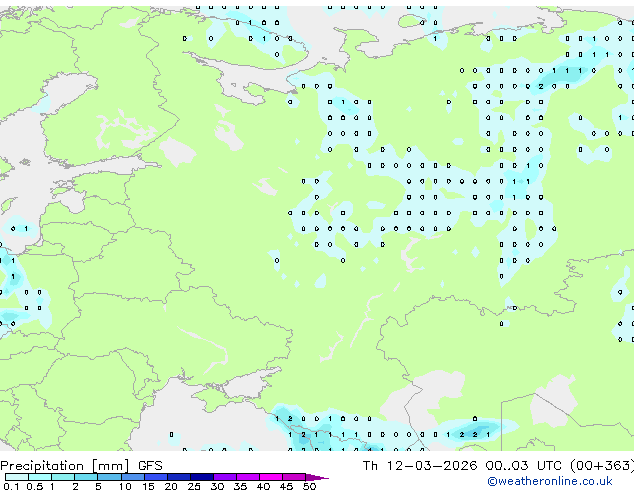The image size is (634, 490).
Task: Select the forecast date 'Th 12-03-2026'
Action: click(420, 466)
